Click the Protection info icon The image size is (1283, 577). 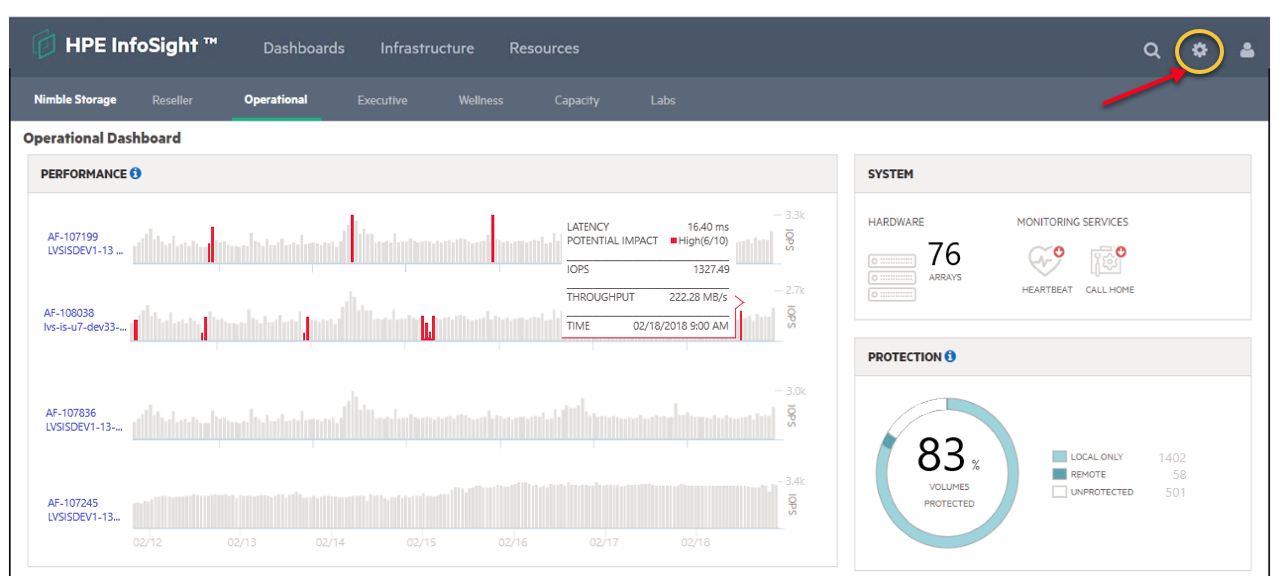tap(950, 356)
